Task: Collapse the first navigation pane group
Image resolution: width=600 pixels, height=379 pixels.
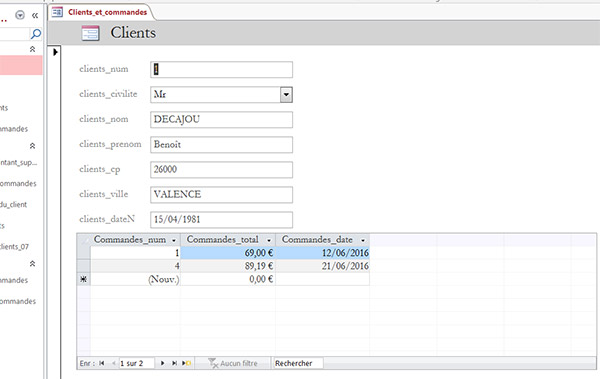Action: tap(33, 49)
